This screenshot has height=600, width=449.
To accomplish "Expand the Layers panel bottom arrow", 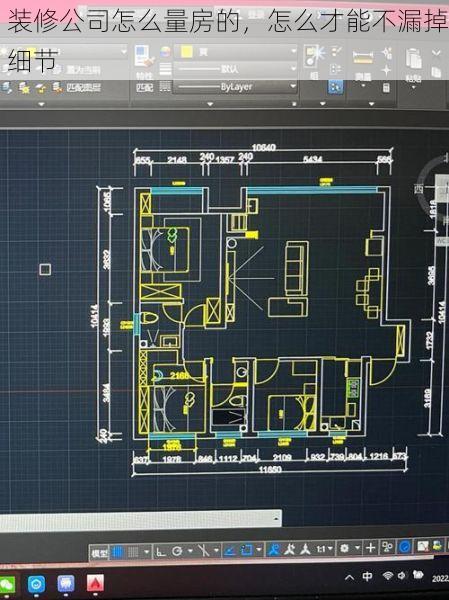I will click(41, 104).
